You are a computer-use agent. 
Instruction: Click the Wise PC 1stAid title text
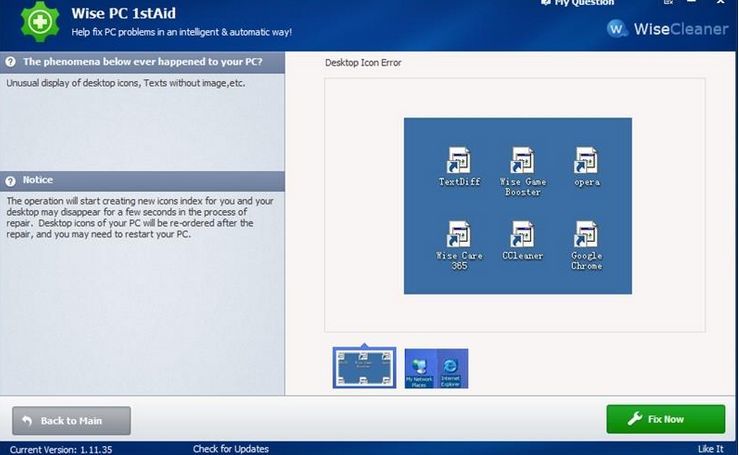pos(123,13)
